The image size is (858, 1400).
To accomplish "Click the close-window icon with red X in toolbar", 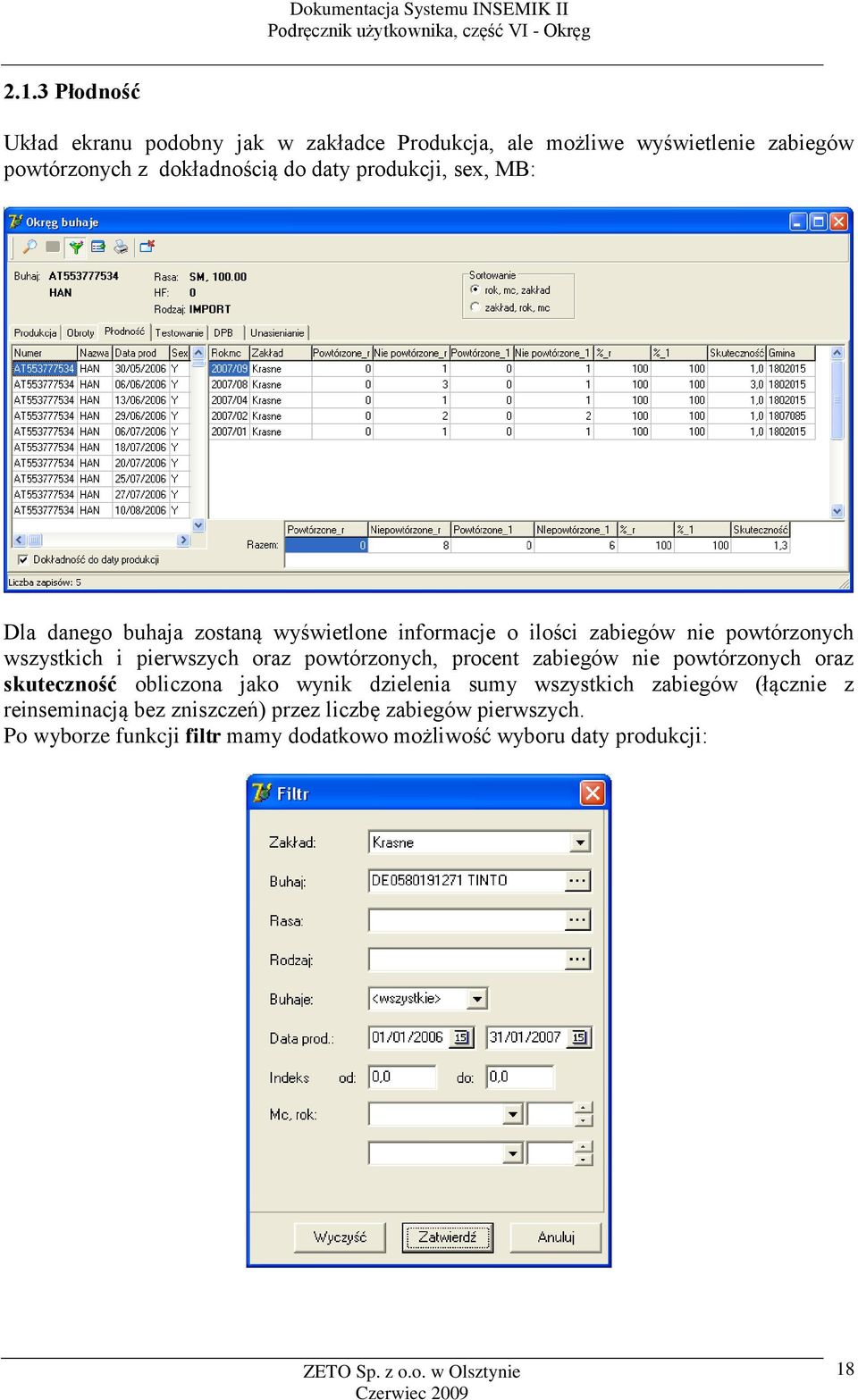I will click(x=147, y=246).
